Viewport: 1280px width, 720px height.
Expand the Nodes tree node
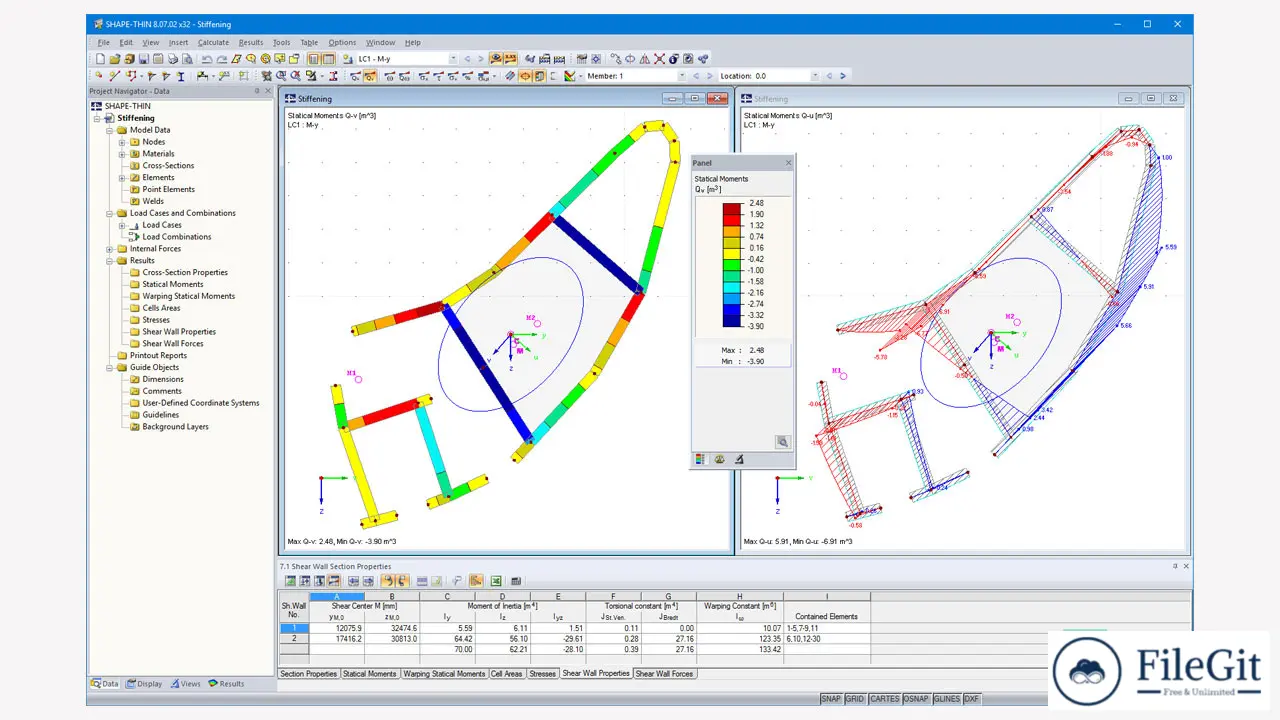(122, 142)
